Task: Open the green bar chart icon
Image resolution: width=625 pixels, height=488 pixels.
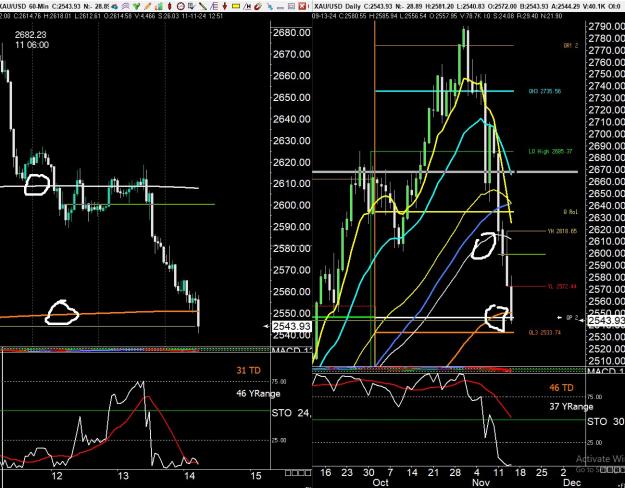Action: (159, 6)
